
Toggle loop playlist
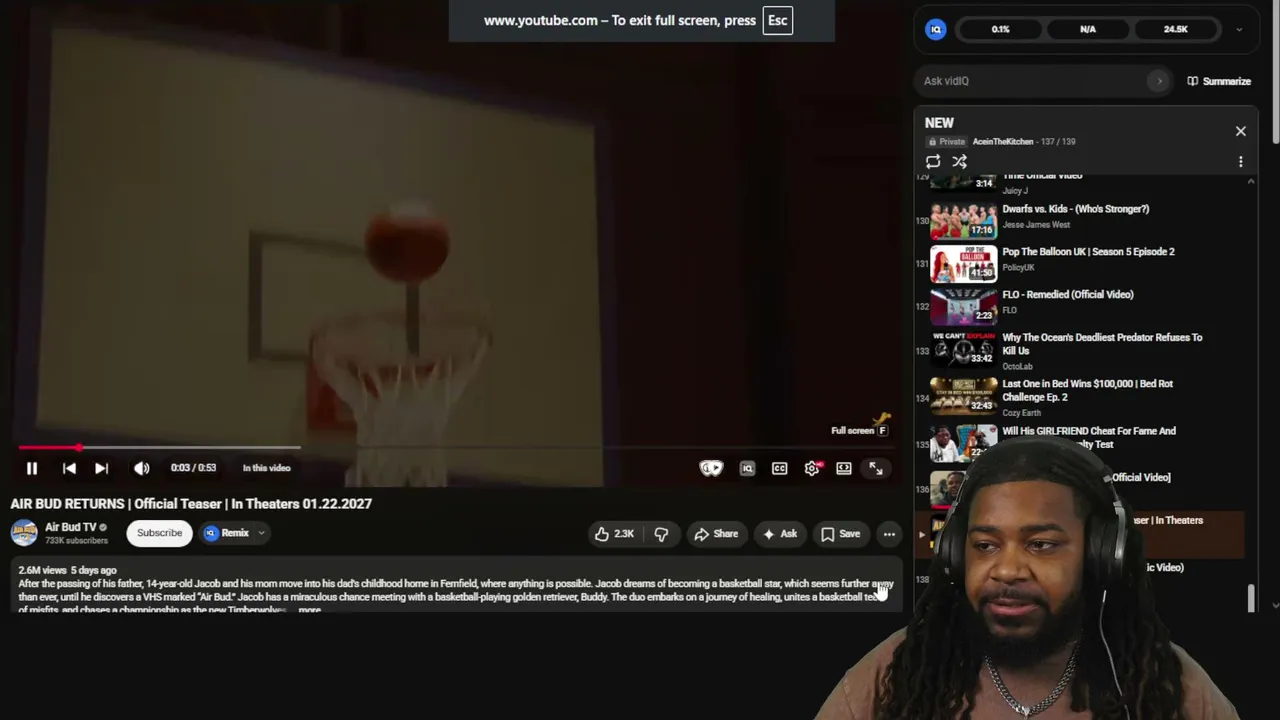tap(933, 161)
